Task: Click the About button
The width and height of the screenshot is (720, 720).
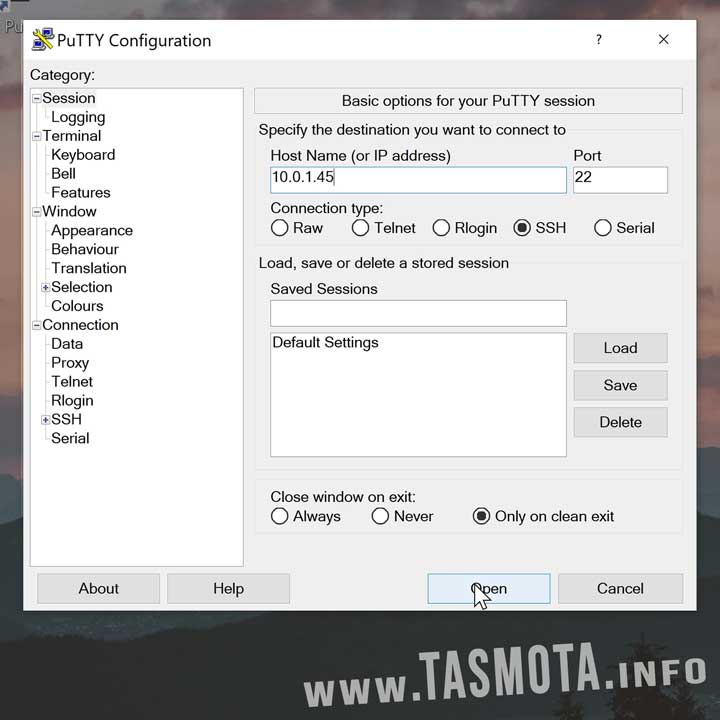Action: point(98,589)
